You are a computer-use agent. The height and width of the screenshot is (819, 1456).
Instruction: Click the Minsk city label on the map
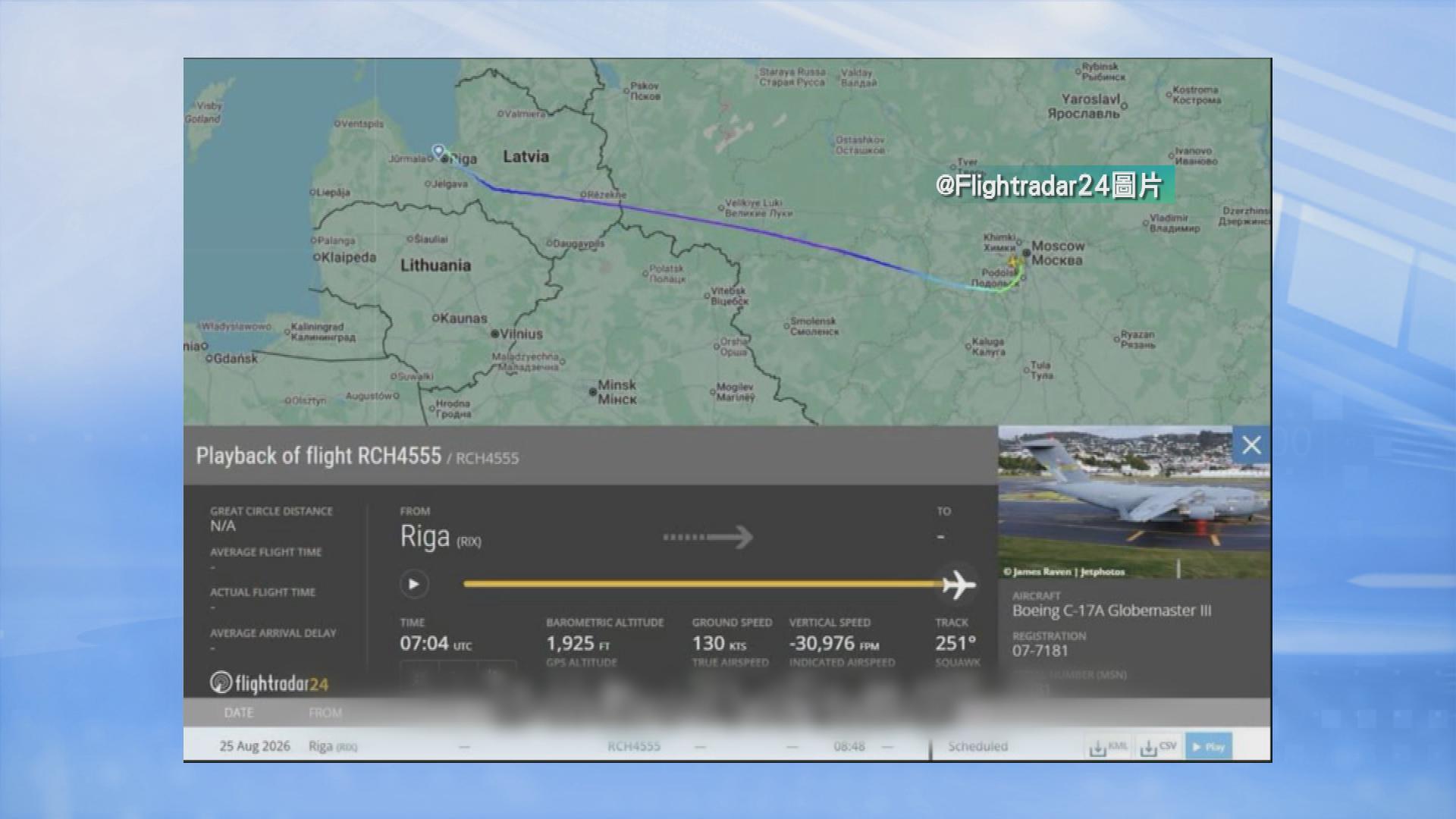[617, 391]
